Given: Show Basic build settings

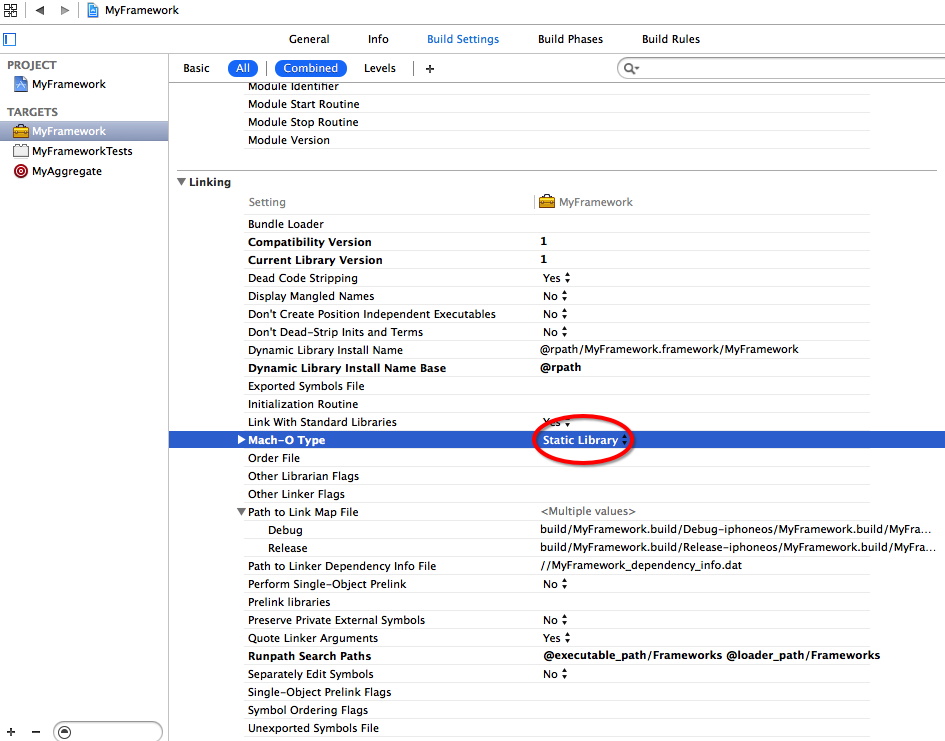Looking at the screenshot, I should pyautogui.click(x=196, y=69).
